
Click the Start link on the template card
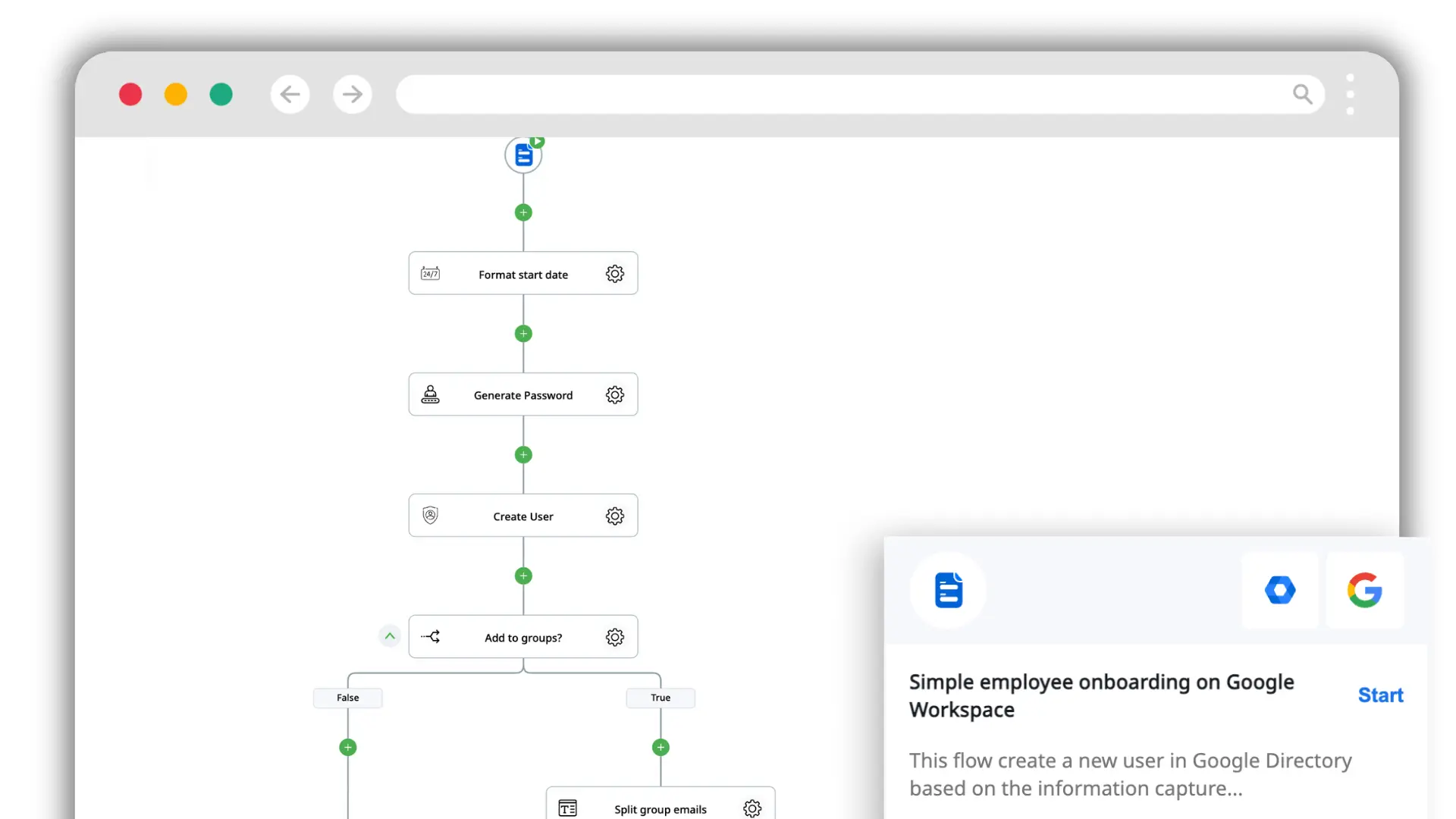[1379, 695]
